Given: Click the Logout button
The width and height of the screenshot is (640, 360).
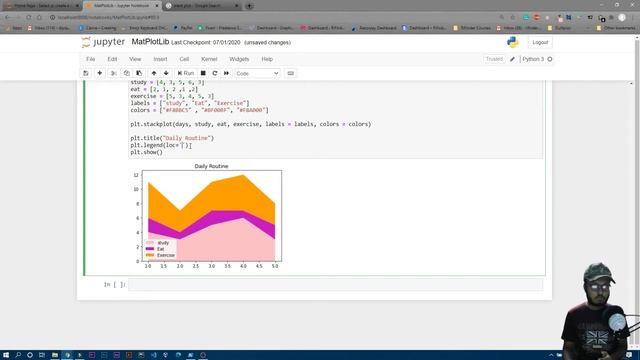Looking at the screenshot, I should 540,42.
